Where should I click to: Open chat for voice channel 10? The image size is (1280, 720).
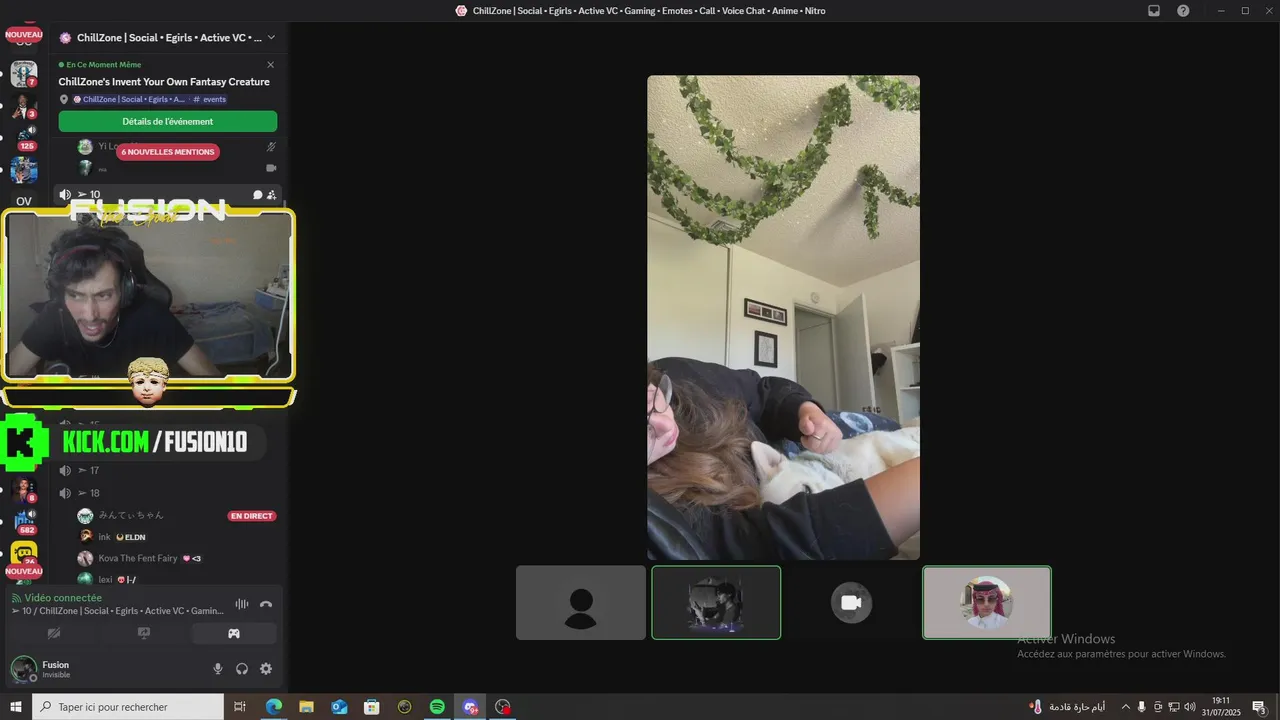coord(257,195)
